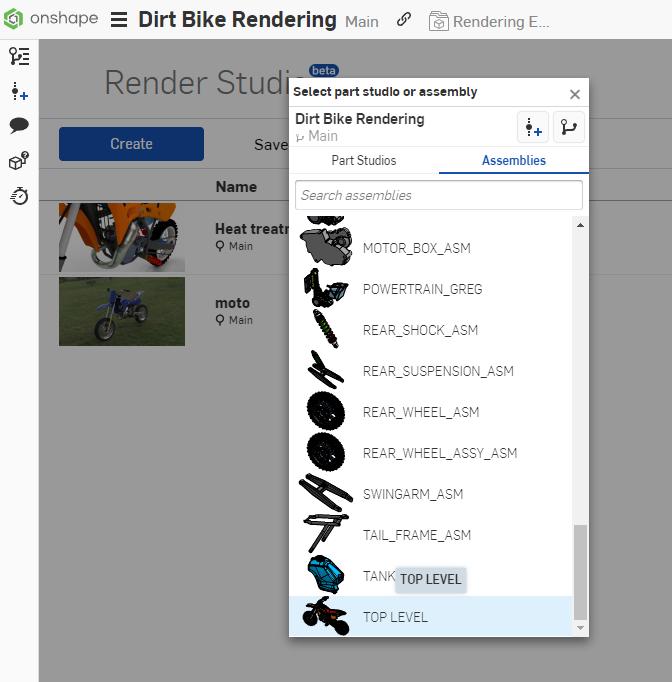This screenshot has height=682, width=672.
Task: Click the Search assemblies input field
Action: [x=438, y=195]
